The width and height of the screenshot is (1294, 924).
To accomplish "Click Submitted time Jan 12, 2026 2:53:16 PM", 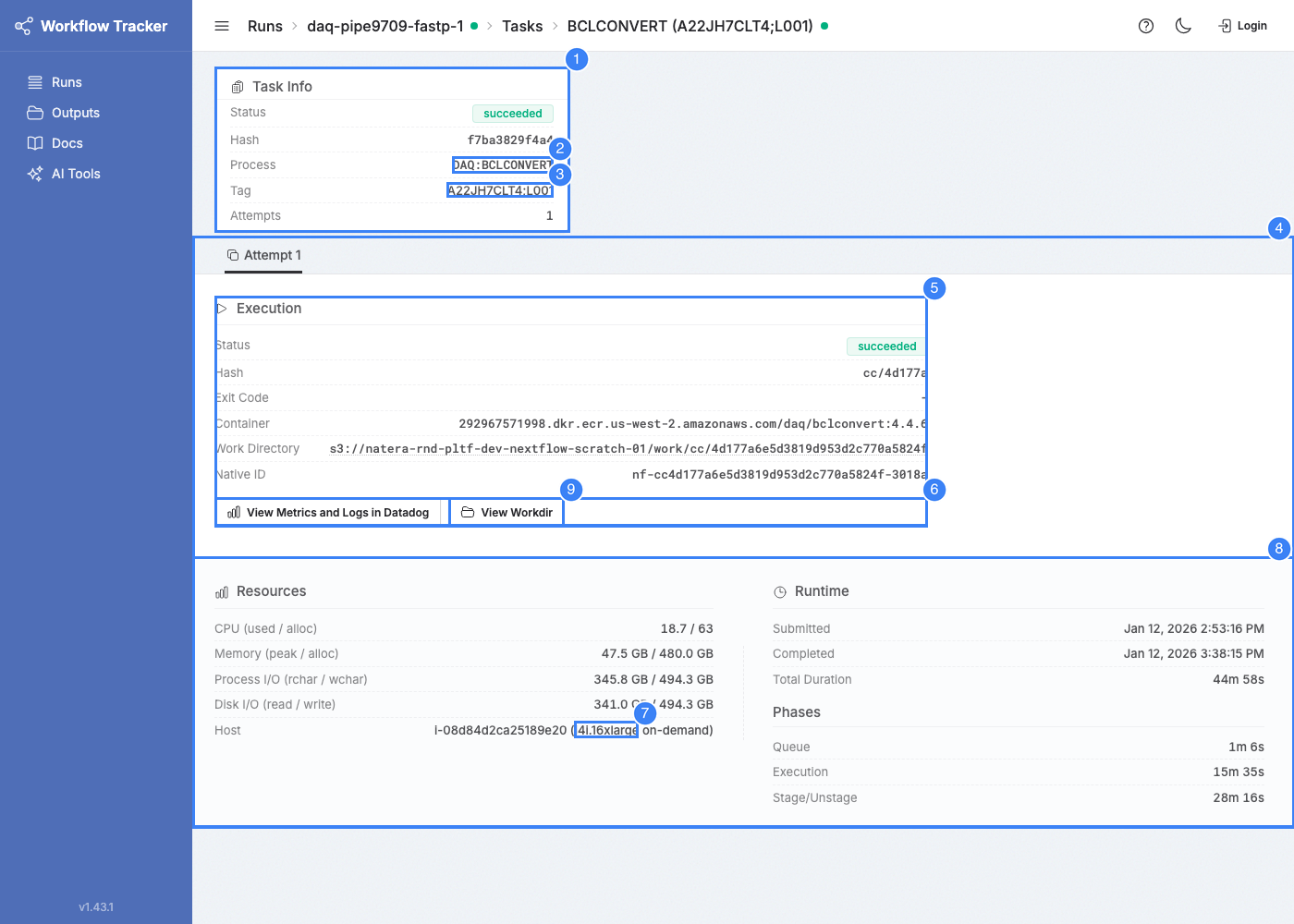I will 1194,628.
